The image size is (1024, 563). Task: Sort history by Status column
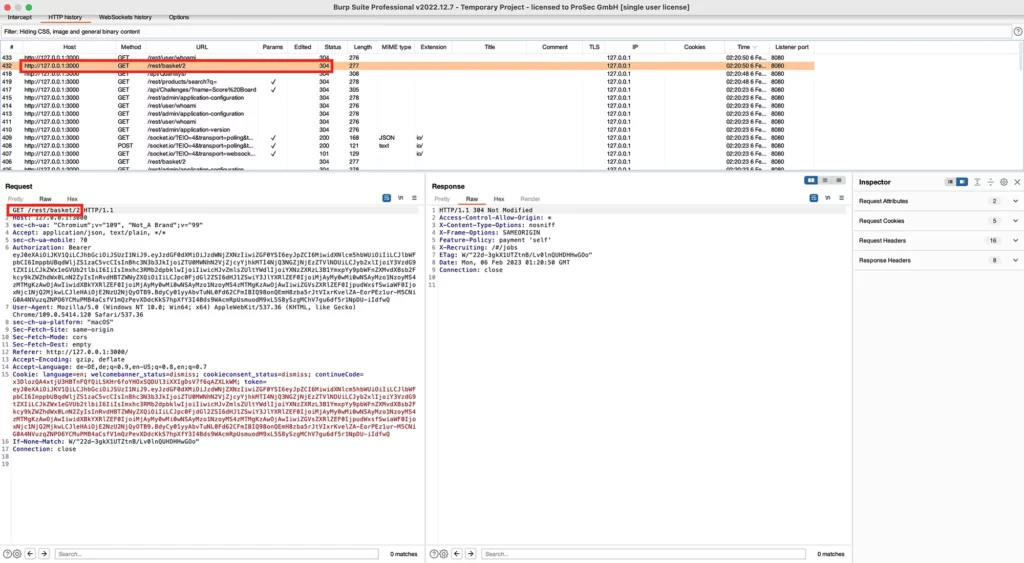pyautogui.click(x=332, y=47)
